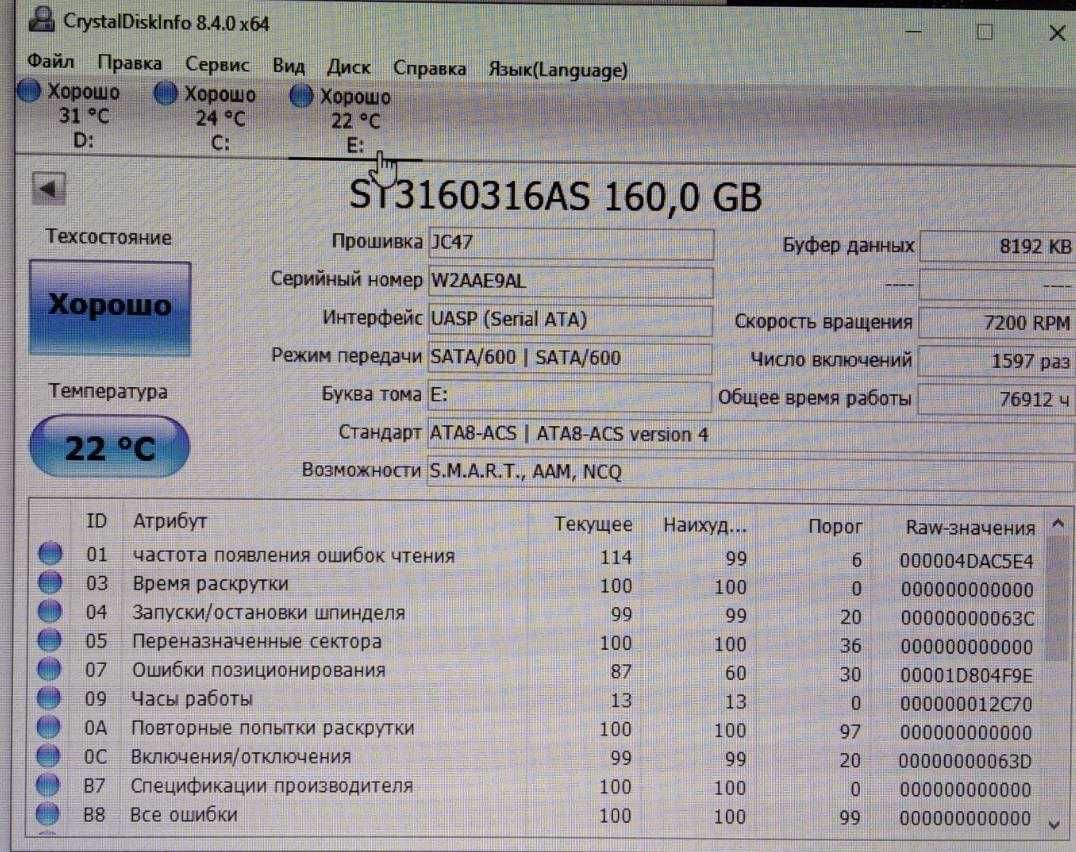Click the Текущее column header
The image size is (1076, 852).
click(593, 524)
